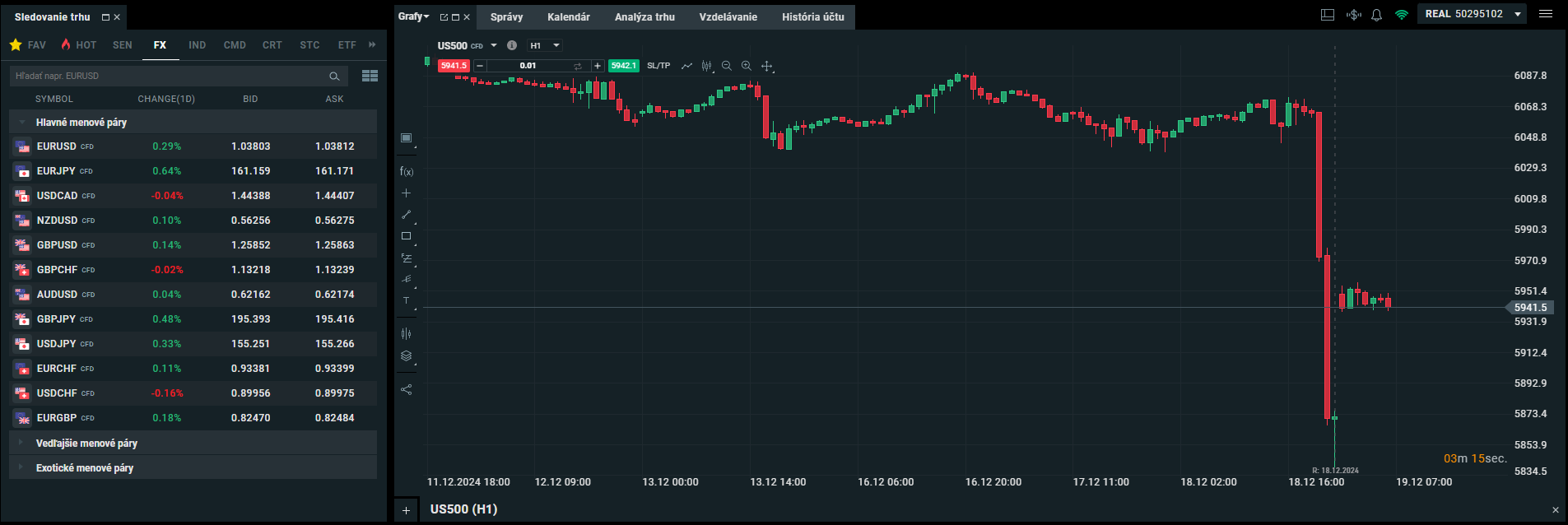The width and height of the screenshot is (1568, 525).
Task: Select the trend line drawing tool
Action: click(x=406, y=215)
